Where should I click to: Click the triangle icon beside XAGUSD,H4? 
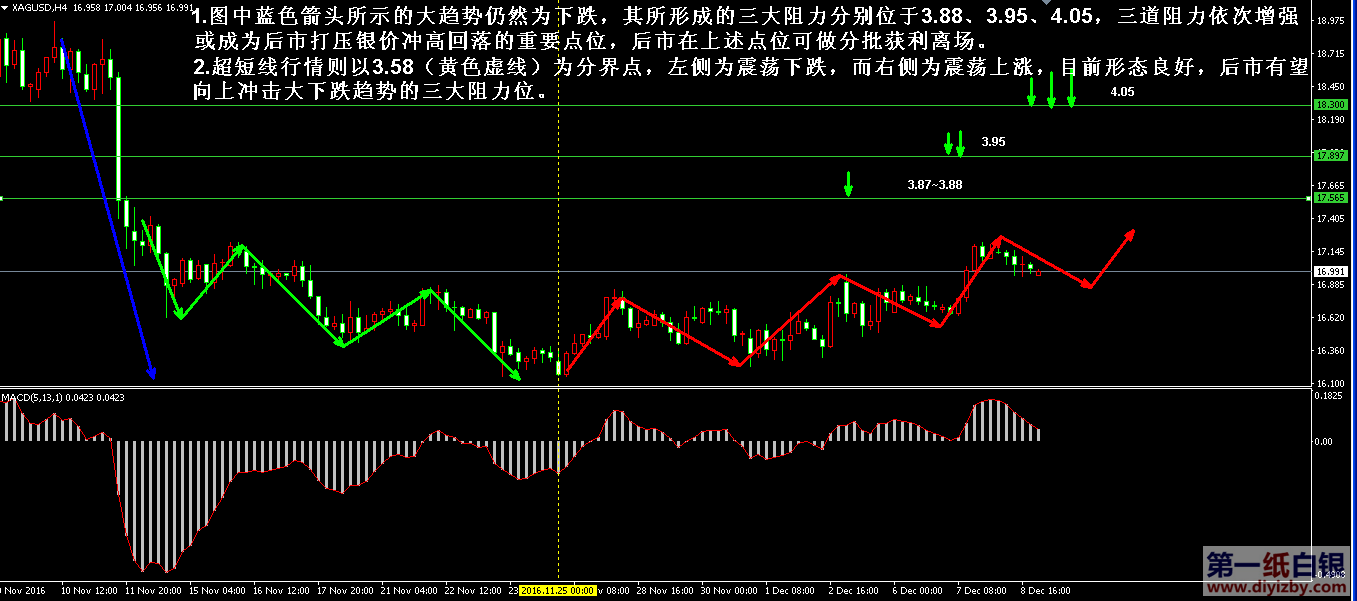click(6, 7)
